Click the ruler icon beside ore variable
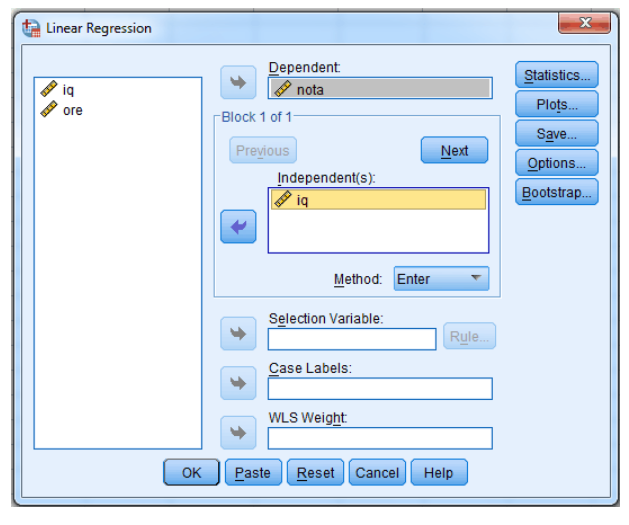 [x=49, y=109]
